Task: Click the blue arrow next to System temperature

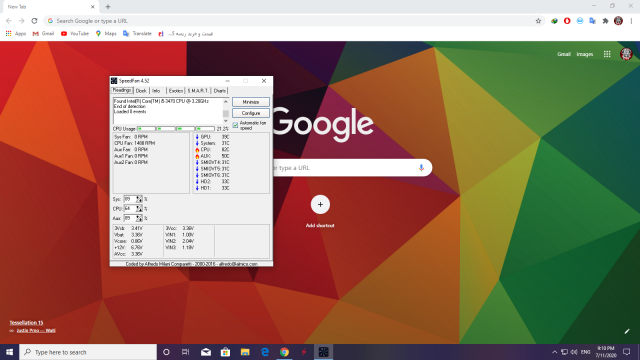Action: click(197, 143)
